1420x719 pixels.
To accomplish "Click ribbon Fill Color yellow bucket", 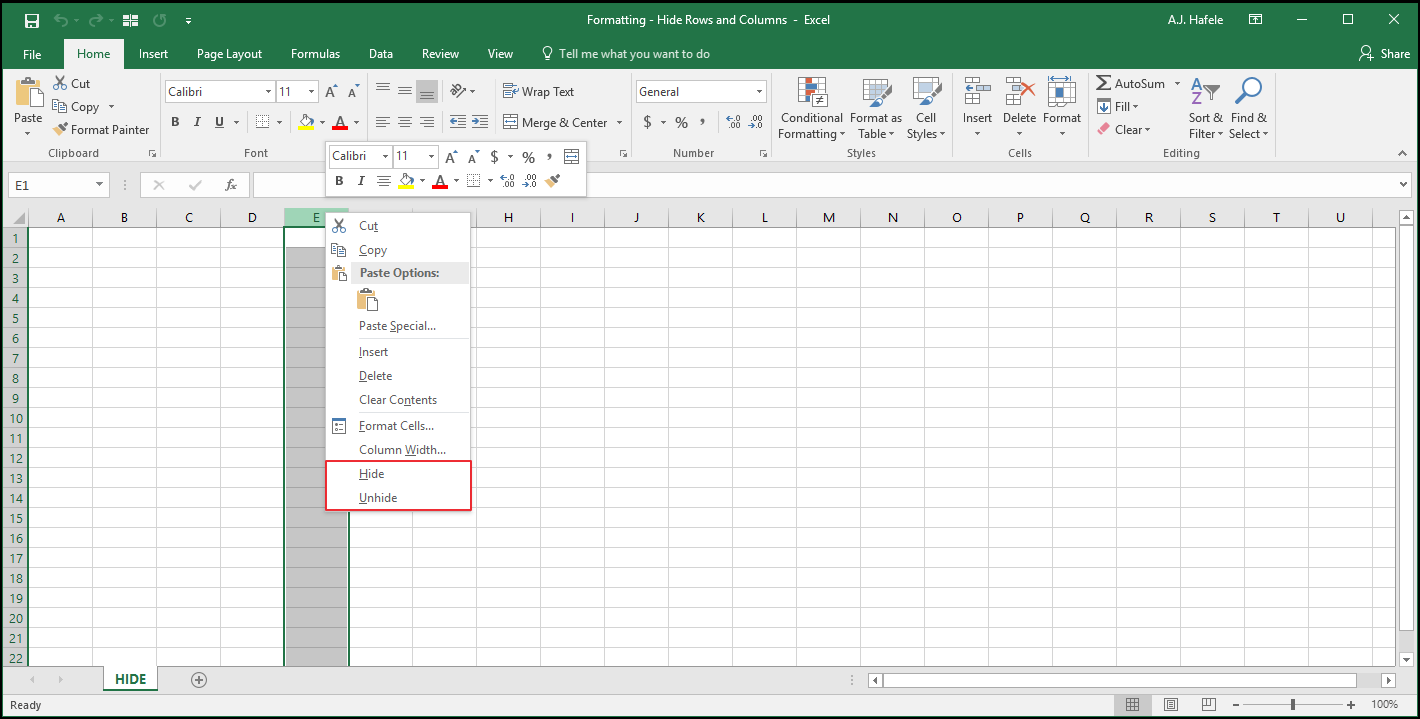I will (306, 122).
